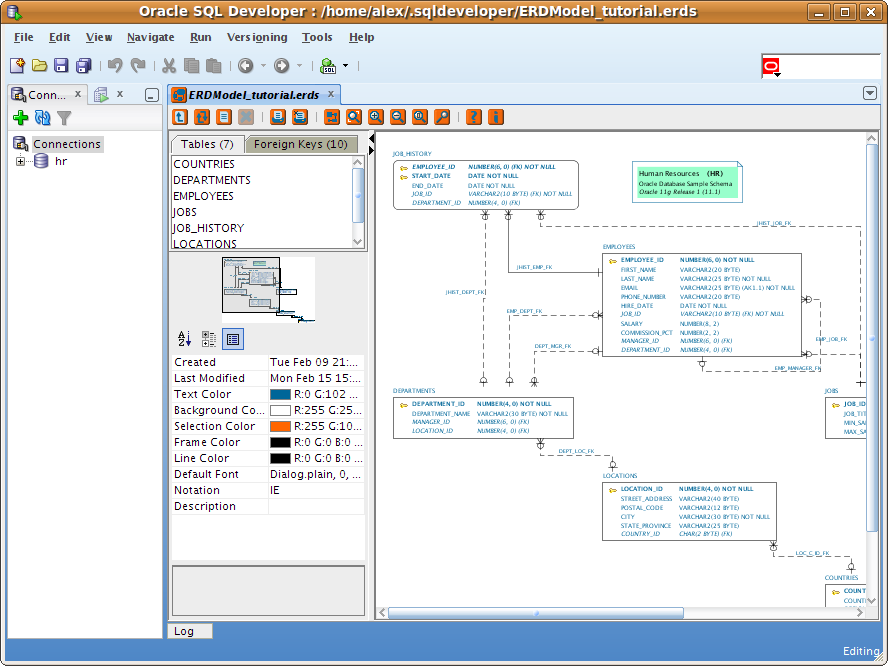Open the editor tab list dropdown
This screenshot has width=888, height=666.
[869, 93]
